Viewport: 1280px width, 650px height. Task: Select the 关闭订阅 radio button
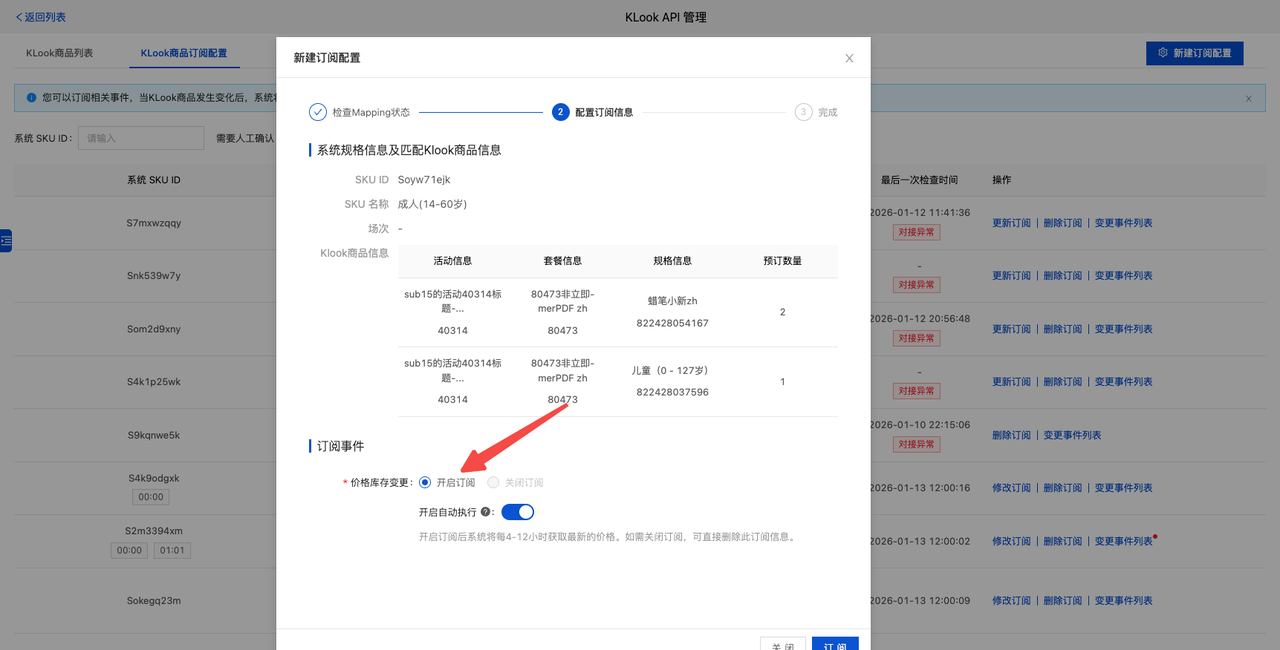click(492, 482)
